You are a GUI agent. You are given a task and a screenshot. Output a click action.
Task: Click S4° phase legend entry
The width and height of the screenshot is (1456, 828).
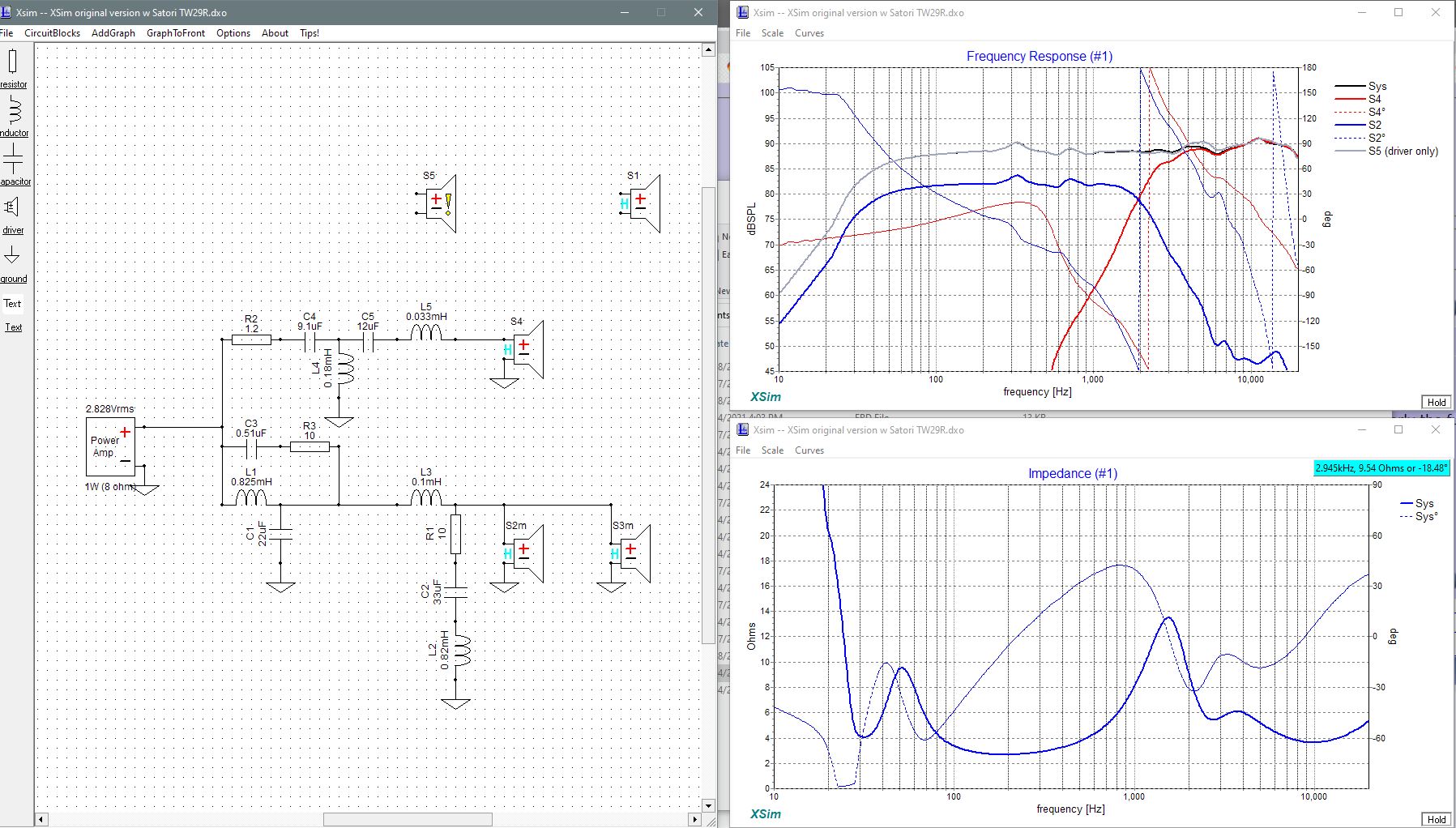1361,112
